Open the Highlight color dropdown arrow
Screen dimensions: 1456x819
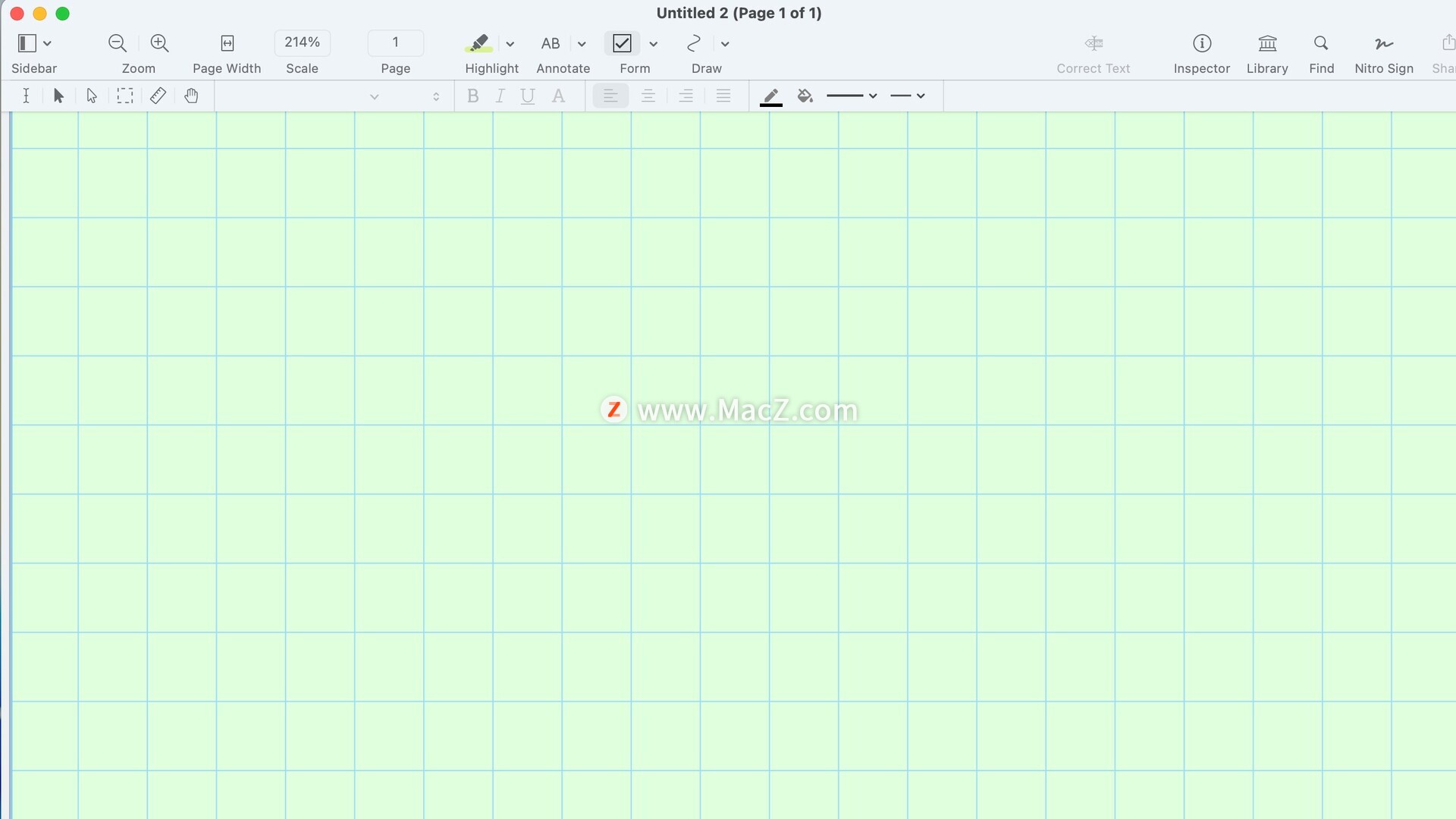(510, 44)
